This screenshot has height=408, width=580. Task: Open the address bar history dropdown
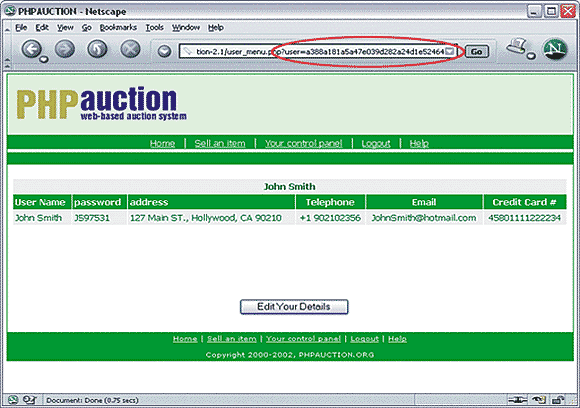click(x=450, y=51)
